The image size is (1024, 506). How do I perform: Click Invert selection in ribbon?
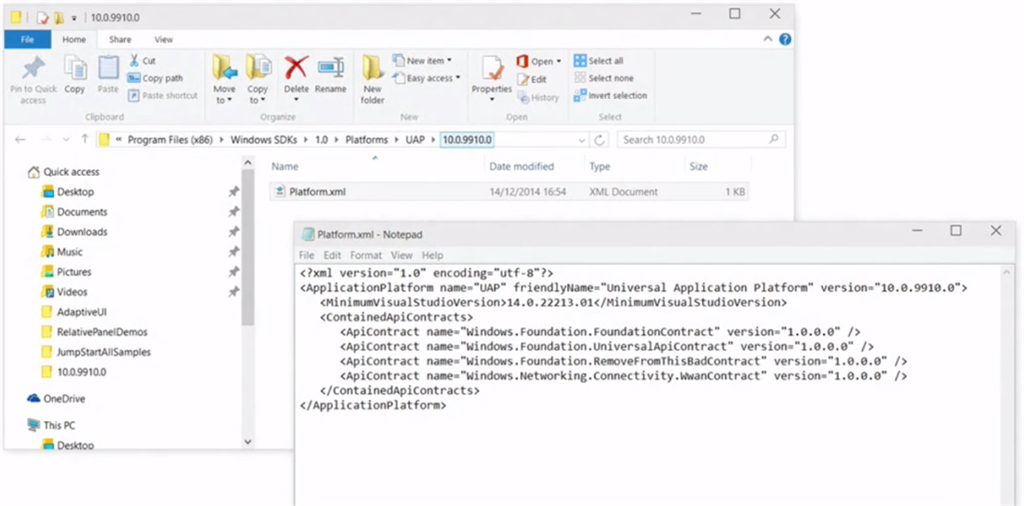(x=611, y=95)
